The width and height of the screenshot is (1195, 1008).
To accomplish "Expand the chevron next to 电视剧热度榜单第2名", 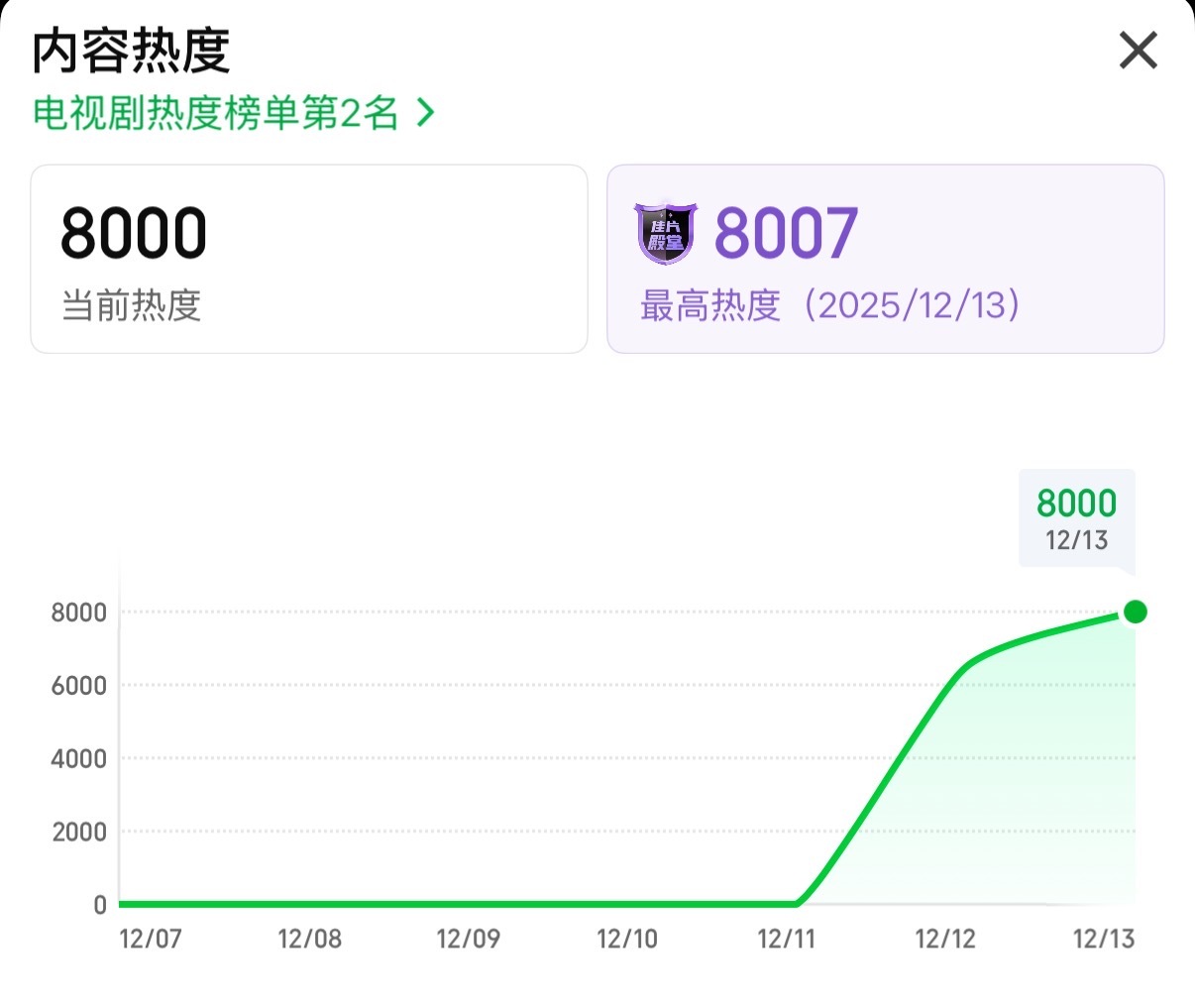I will coord(426,113).
